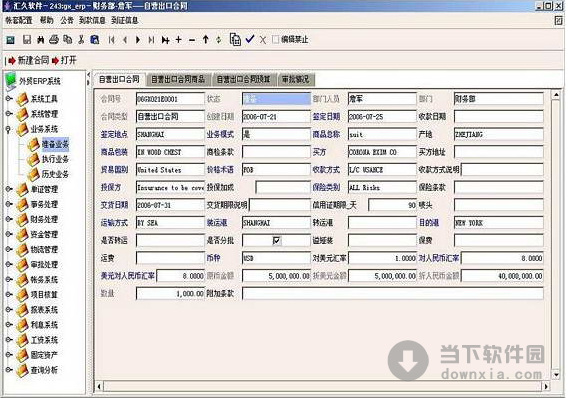Expand the 单证管理 tree node
Screen dimensions: 568x398
[9, 189]
